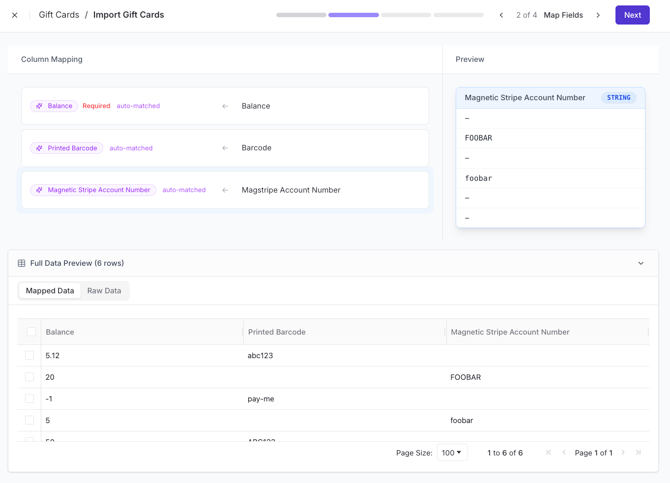Switch to the Raw Data tab
Image resolution: width=670 pixels, height=483 pixels.
[x=104, y=291]
